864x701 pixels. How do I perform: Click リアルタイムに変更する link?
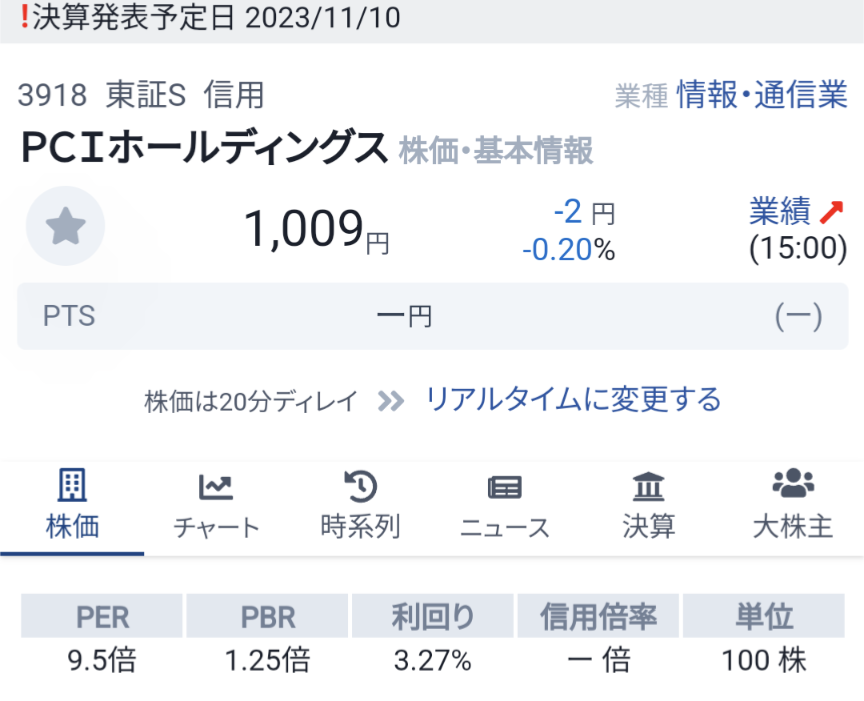click(x=573, y=400)
